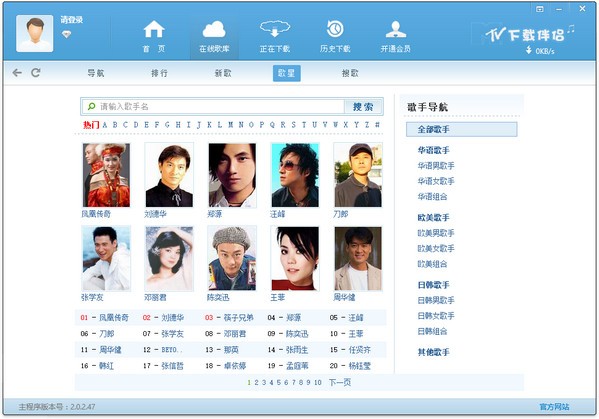The width and height of the screenshot is (599, 419).
Task: Open 正在下载 download cloud icon
Action: pyautogui.click(x=275, y=29)
